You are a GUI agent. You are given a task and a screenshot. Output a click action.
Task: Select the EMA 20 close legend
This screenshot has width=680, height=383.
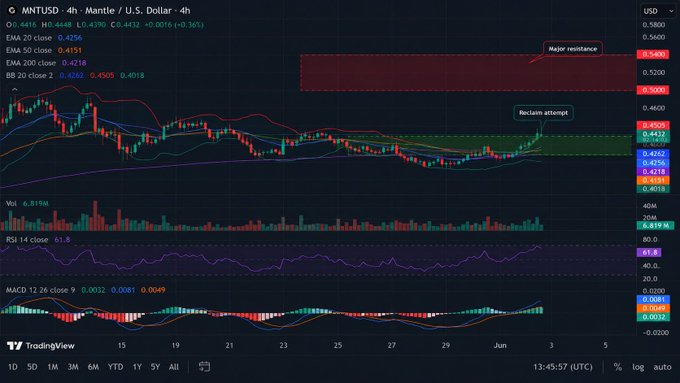[29, 38]
